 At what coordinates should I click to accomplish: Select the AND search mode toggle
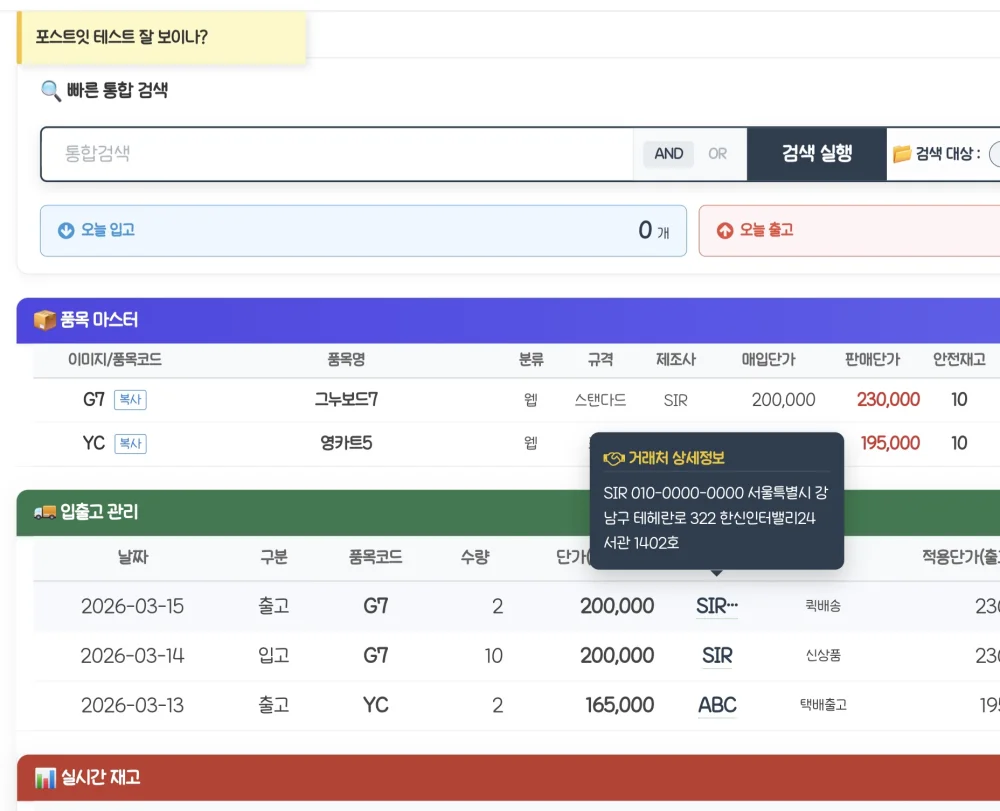(x=668, y=154)
